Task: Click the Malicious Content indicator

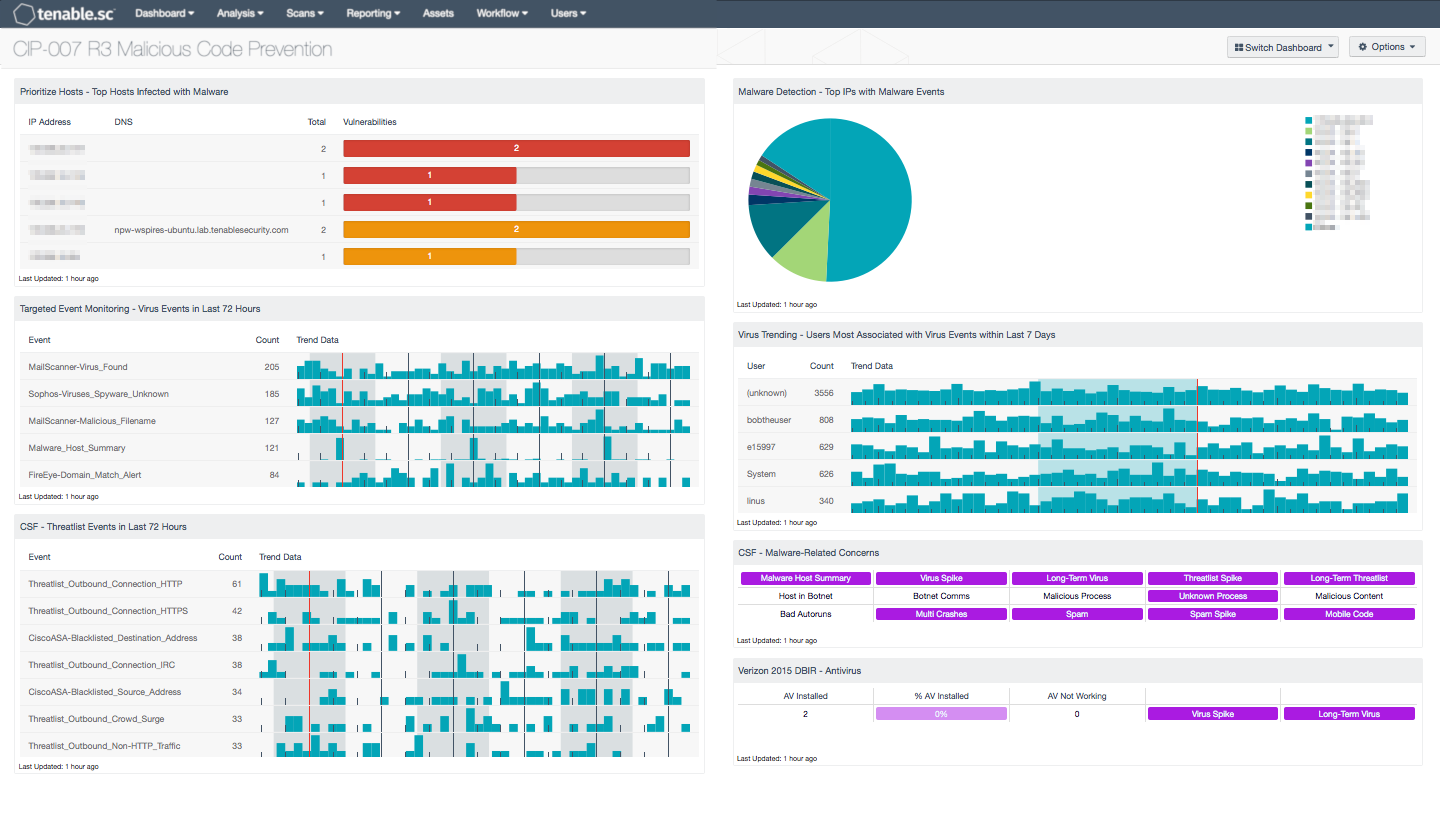Action: (x=1349, y=596)
